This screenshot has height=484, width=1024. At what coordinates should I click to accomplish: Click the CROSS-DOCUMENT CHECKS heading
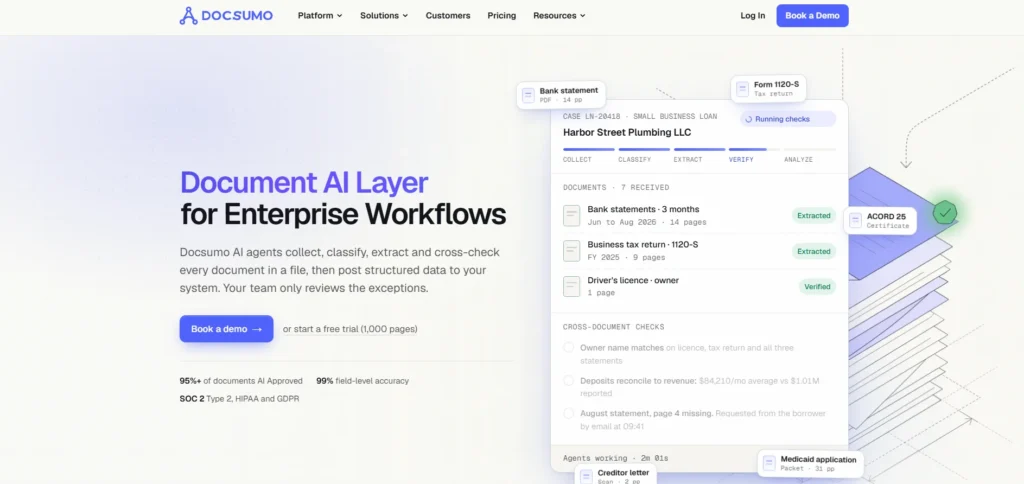[614, 327]
